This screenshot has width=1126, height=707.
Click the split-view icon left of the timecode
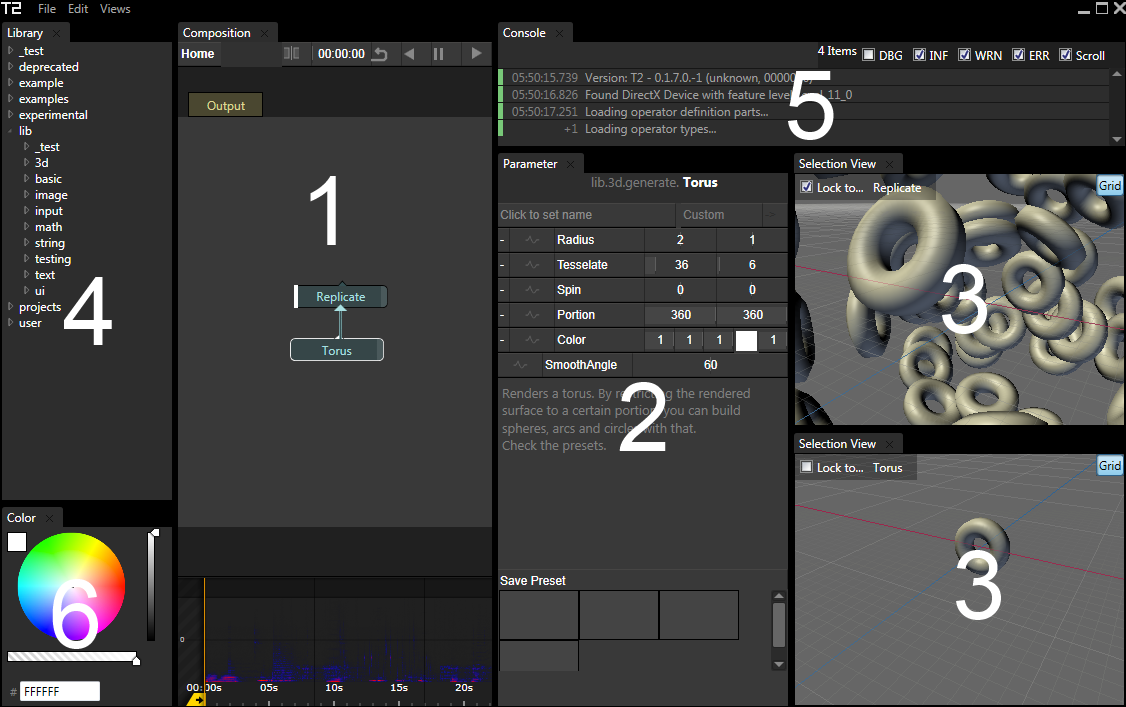289,53
